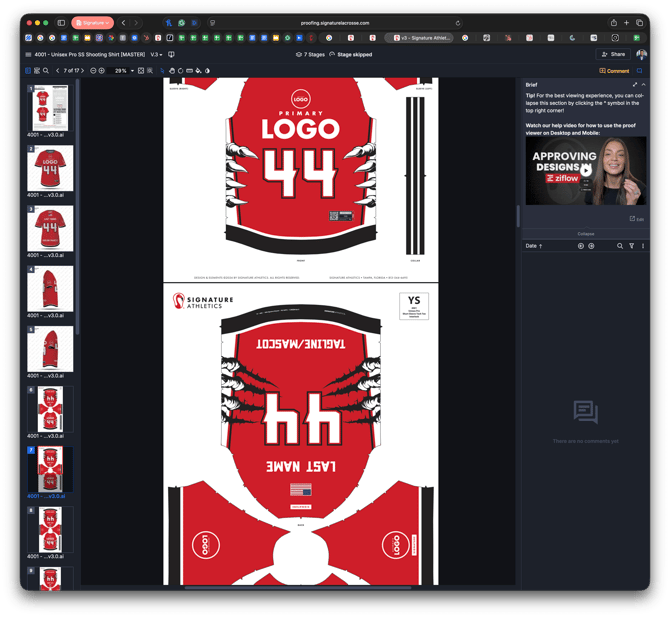670x617 pixels.
Task: Select page 2 thumbnail in sidebar
Action: 50,168
